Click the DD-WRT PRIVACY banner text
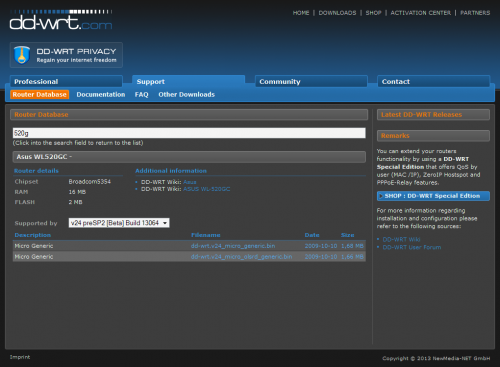 tap(76, 51)
